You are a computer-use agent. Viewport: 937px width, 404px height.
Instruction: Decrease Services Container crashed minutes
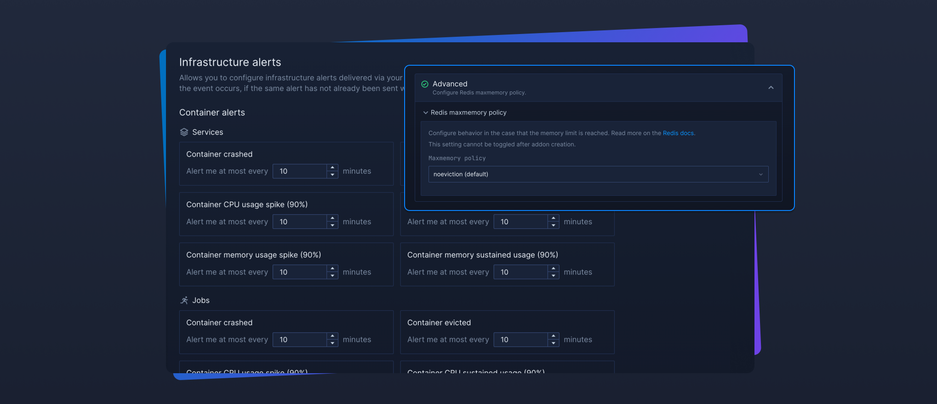point(332,175)
